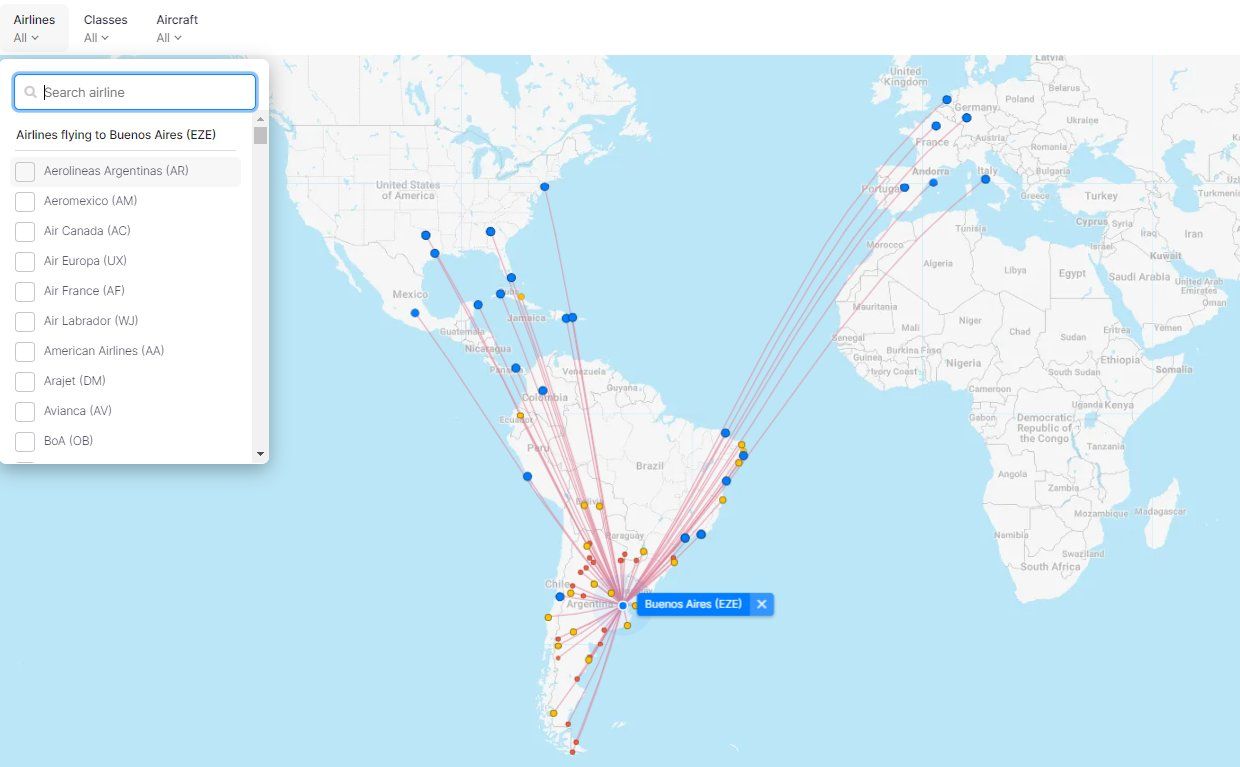Click the airport marker west of Chile label
The width and height of the screenshot is (1240, 767).
click(x=560, y=597)
